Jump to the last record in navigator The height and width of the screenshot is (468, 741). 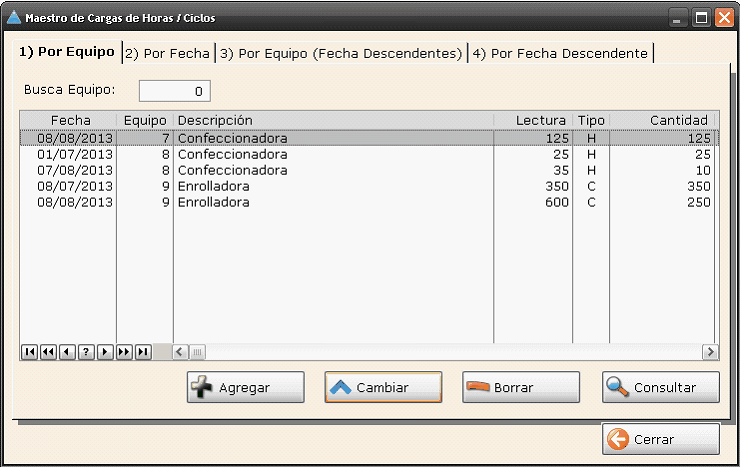[143, 352]
